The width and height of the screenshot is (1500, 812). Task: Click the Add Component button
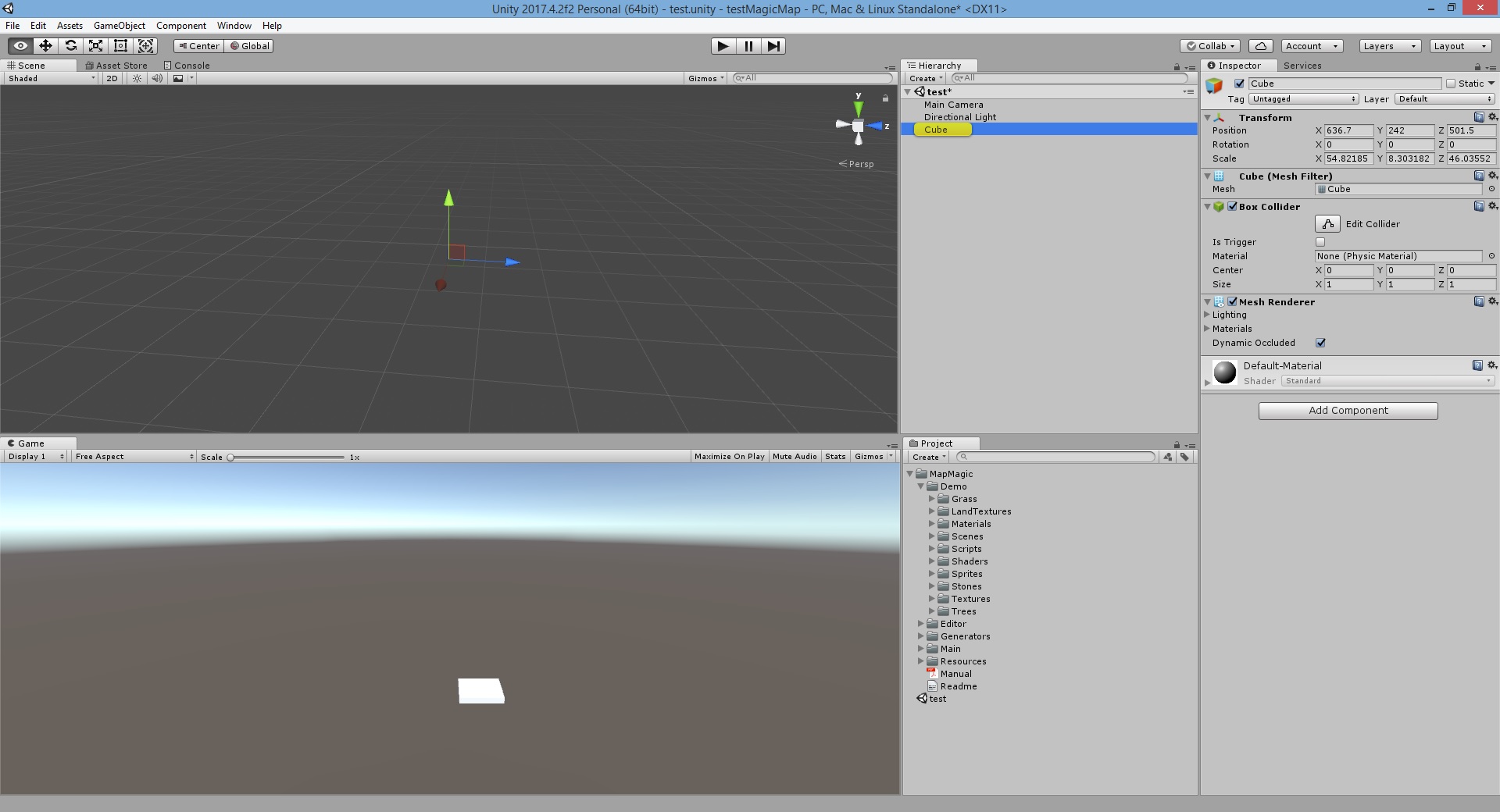pos(1348,411)
